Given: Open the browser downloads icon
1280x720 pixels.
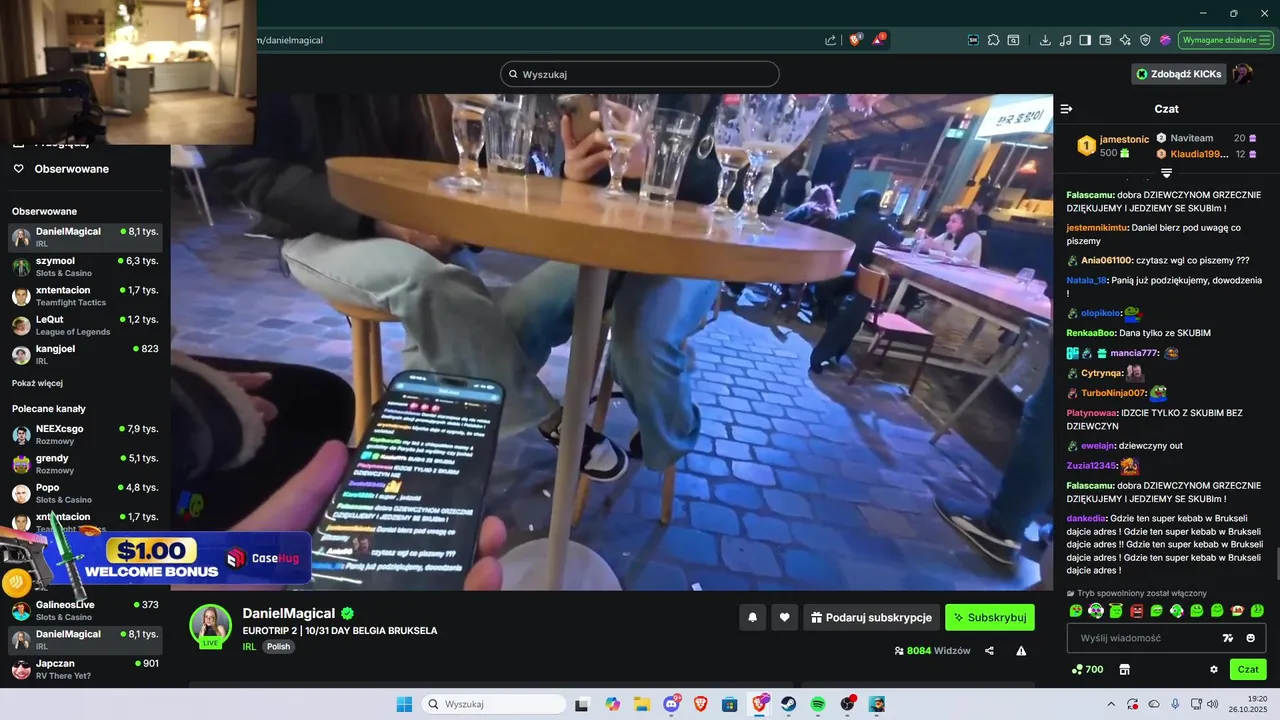Looking at the screenshot, I should 1045,40.
